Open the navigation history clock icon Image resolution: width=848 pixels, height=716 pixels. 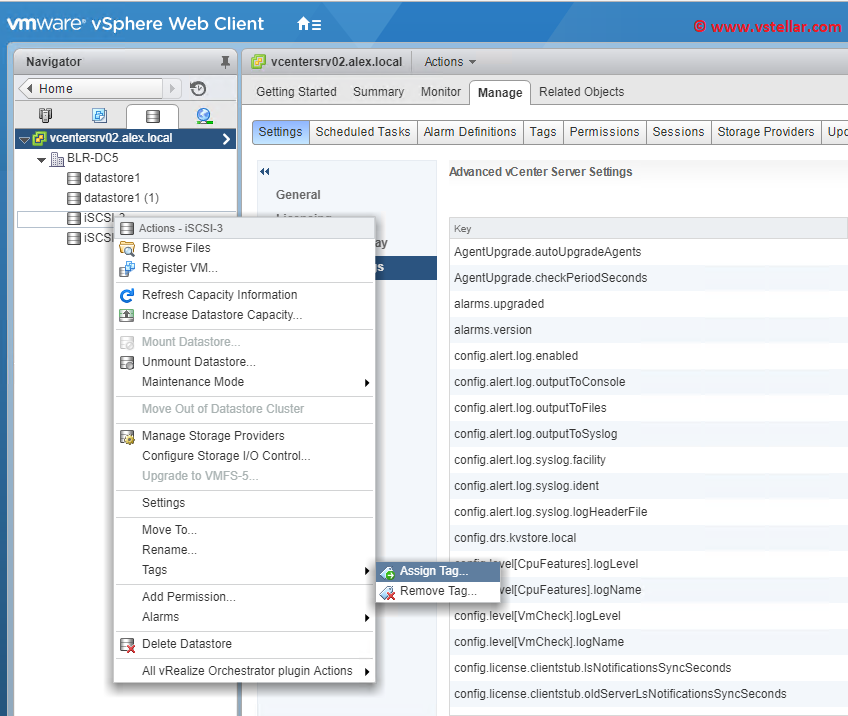(x=198, y=89)
